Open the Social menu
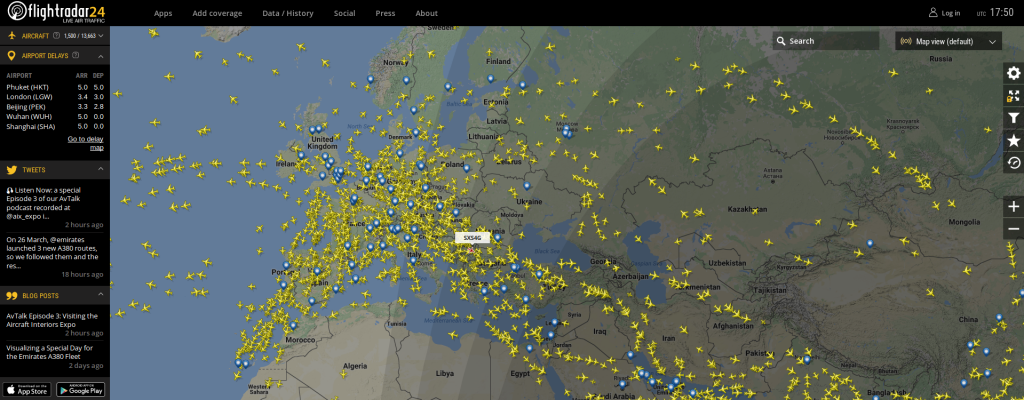The width and height of the screenshot is (1024, 400). (x=345, y=13)
